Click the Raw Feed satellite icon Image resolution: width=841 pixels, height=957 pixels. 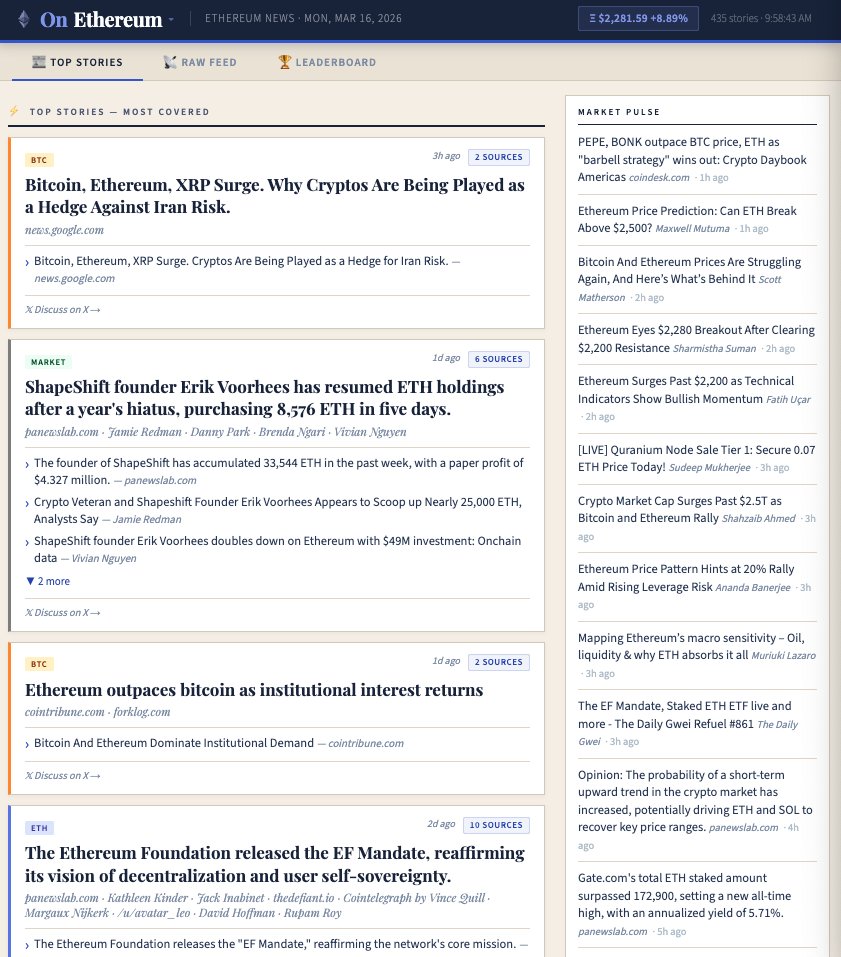pyautogui.click(x=170, y=62)
